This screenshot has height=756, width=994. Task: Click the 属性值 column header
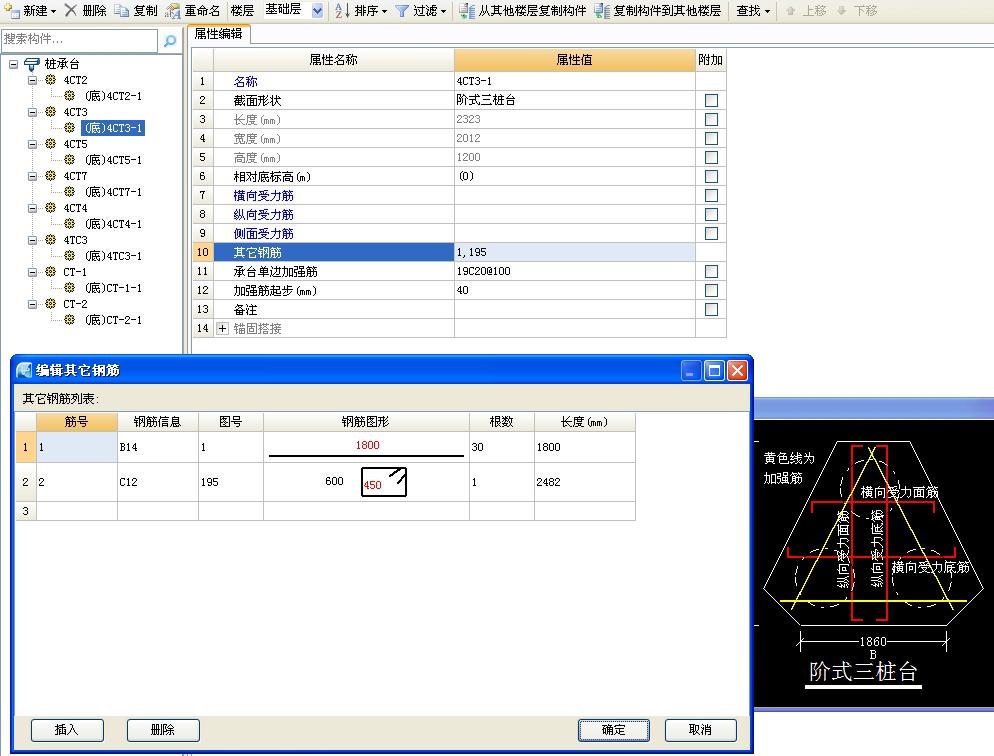pos(574,60)
